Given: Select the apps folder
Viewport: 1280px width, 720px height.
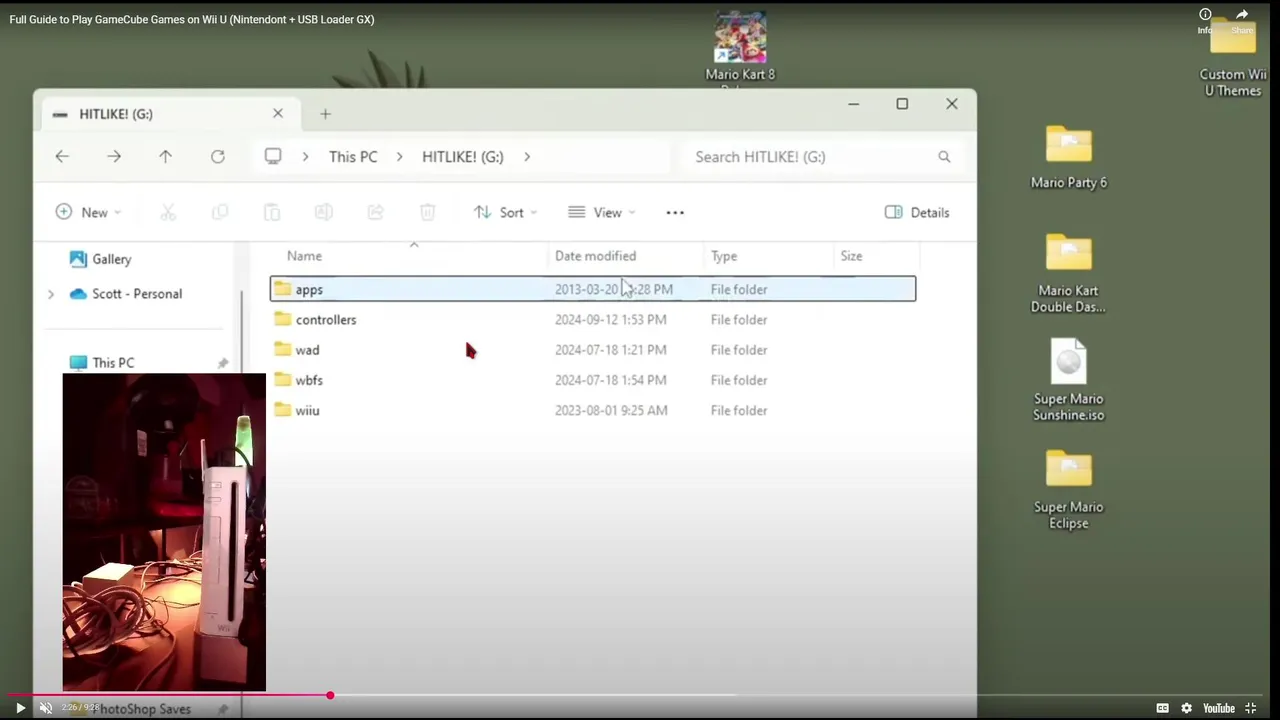Looking at the screenshot, I should tap(592, 289).
